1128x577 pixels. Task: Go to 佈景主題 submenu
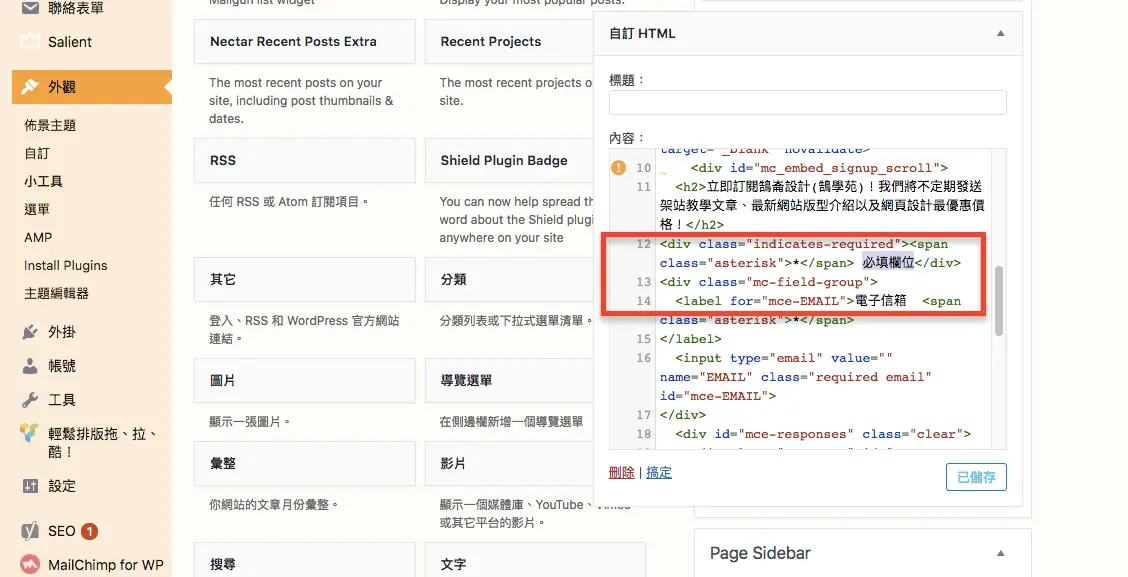[x=50, y=125]
